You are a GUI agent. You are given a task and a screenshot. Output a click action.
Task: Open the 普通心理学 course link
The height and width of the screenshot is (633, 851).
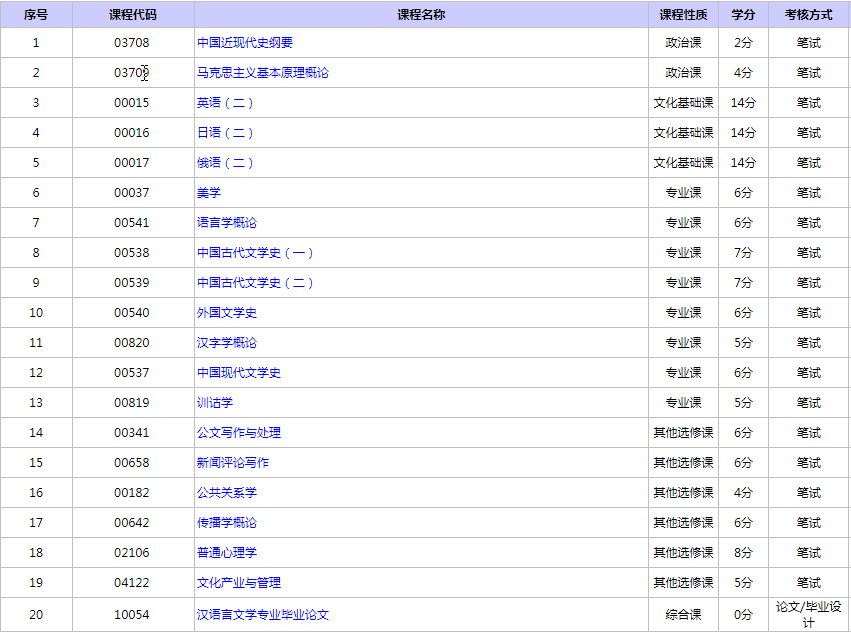227,552
